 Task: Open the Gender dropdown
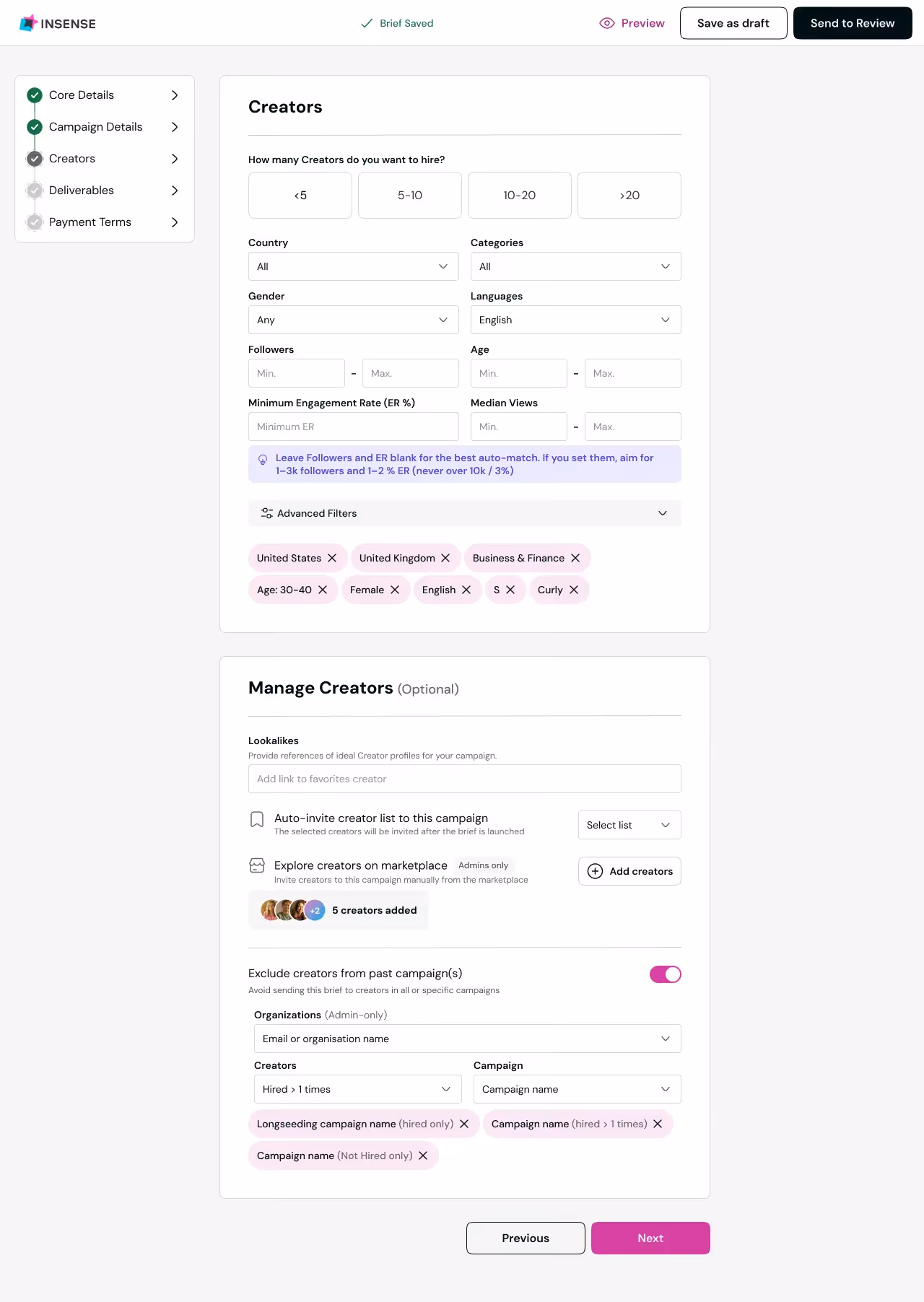pos(354,320)
